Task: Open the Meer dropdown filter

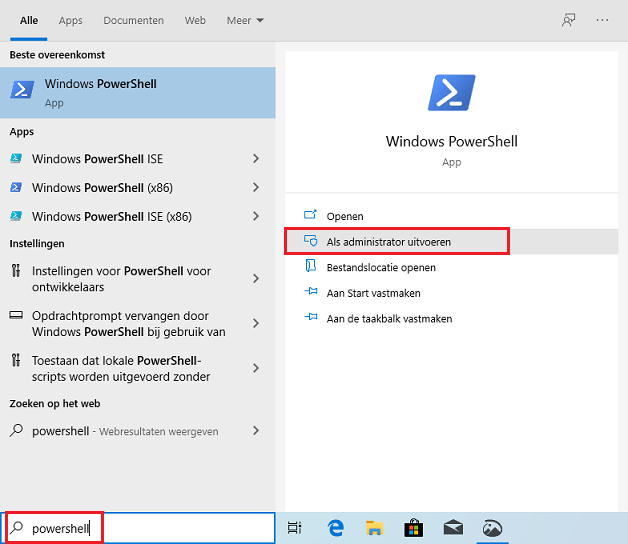Action: (x=245, y=20)
